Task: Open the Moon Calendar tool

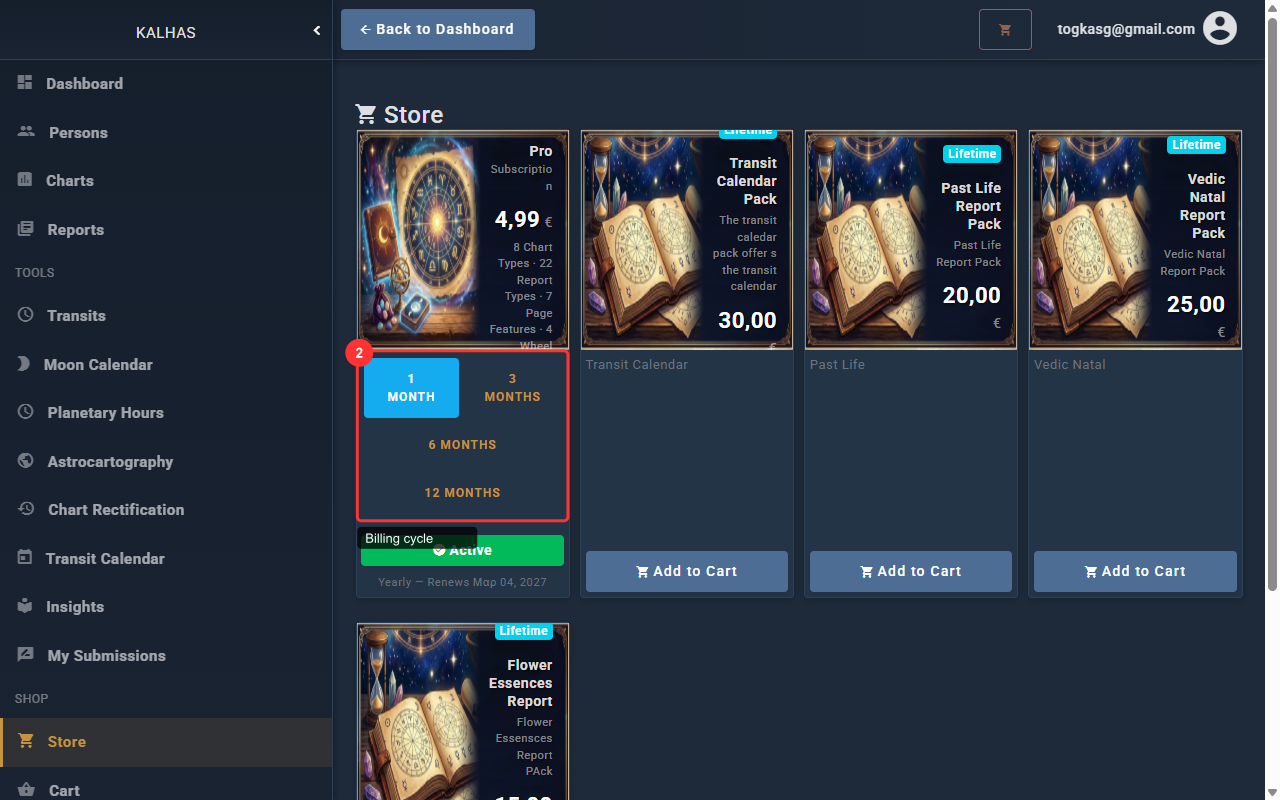Action: click(98, 365)
